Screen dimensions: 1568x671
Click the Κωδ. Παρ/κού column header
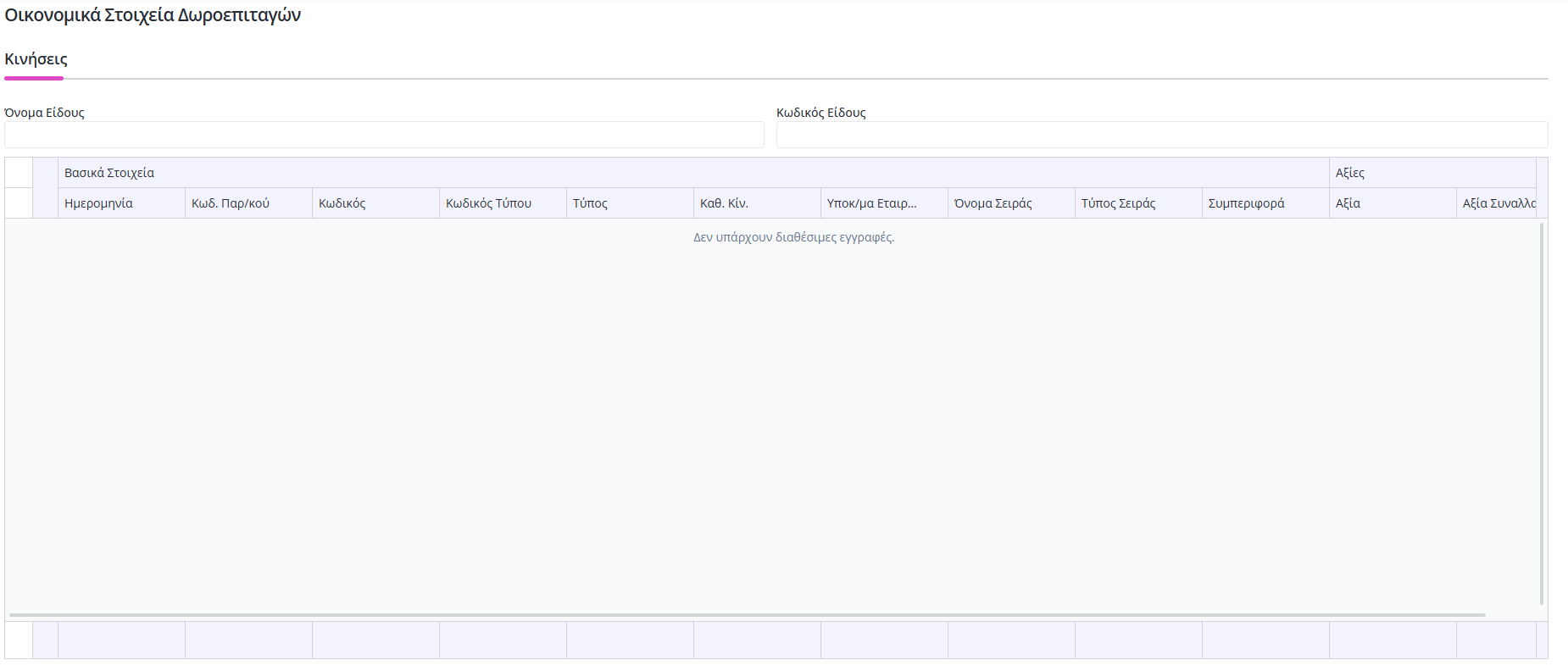coord(248,203)
